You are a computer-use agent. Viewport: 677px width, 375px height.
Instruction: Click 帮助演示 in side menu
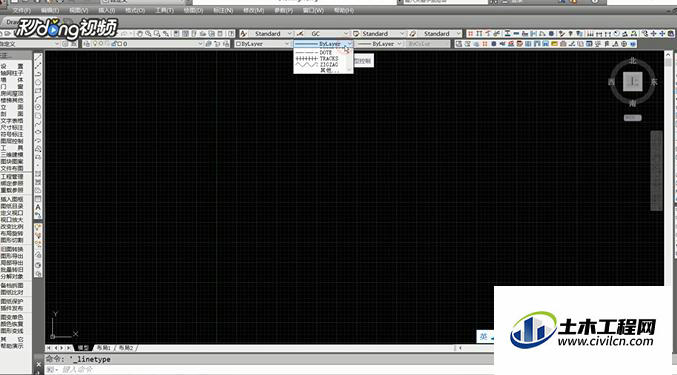[x=12, y=346]
